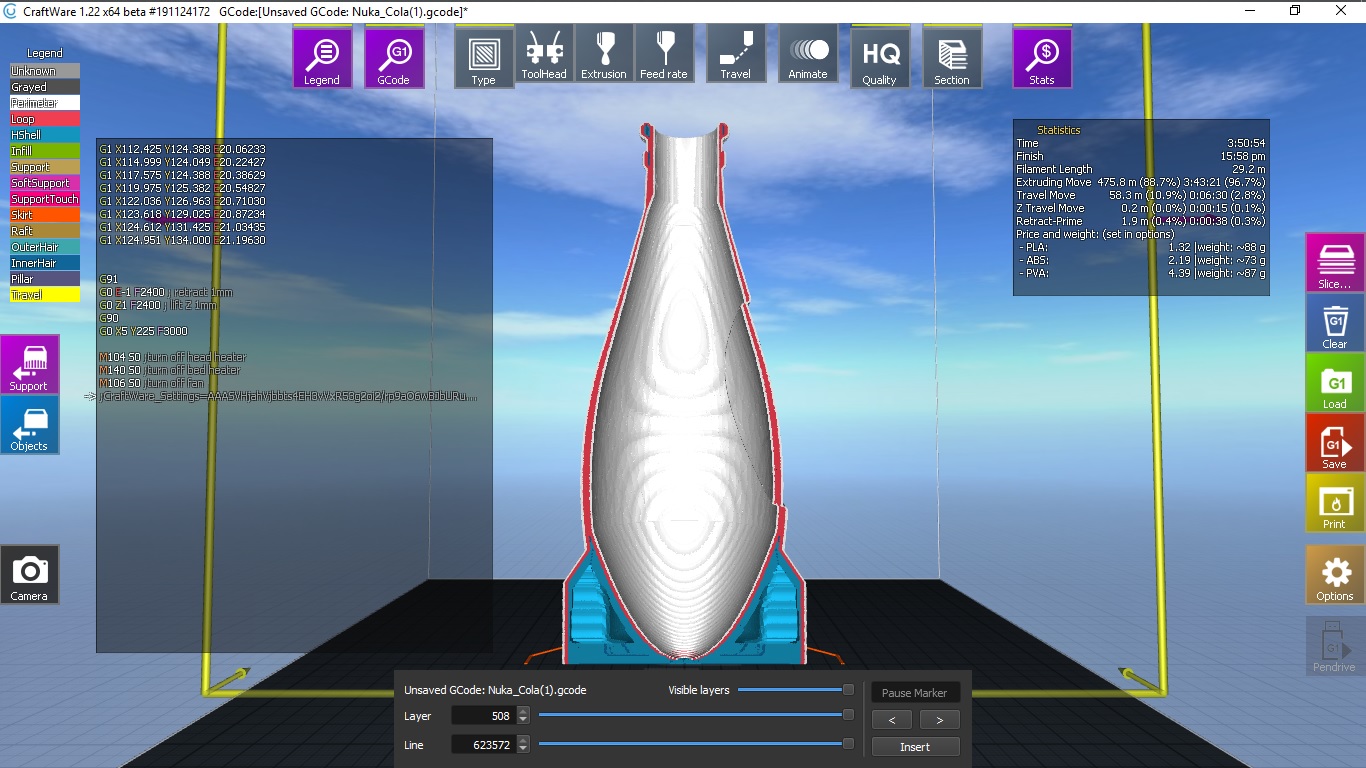This screenshot has width=1366, height=768.
Task: Switch to Objects mode
Action: point(29,425)
